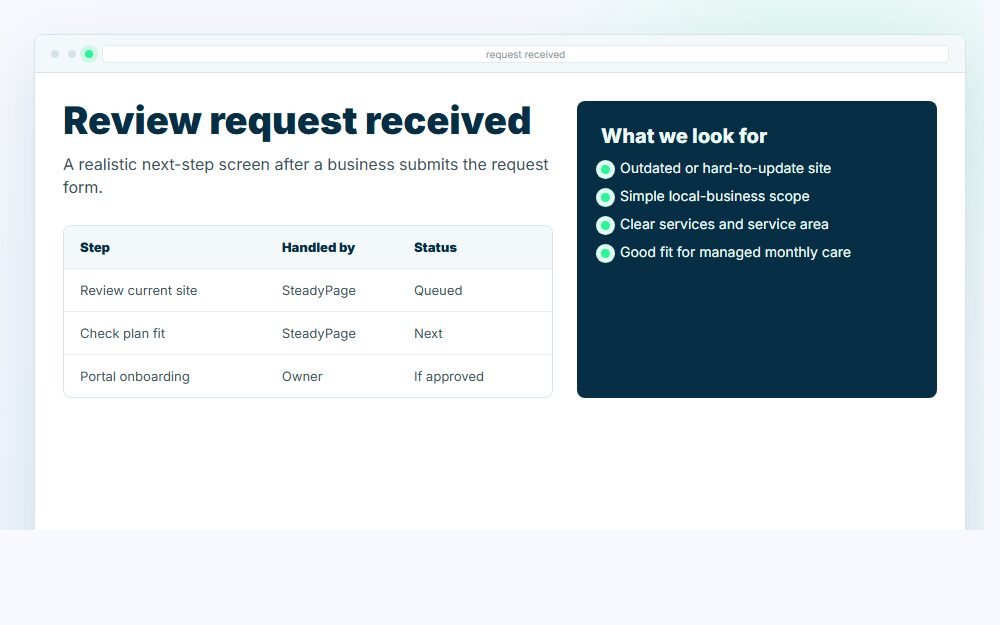The width and height of the screenshot is (1000, 625).
Task: Click the 'Queued' status cell
Action: [438, 290]
